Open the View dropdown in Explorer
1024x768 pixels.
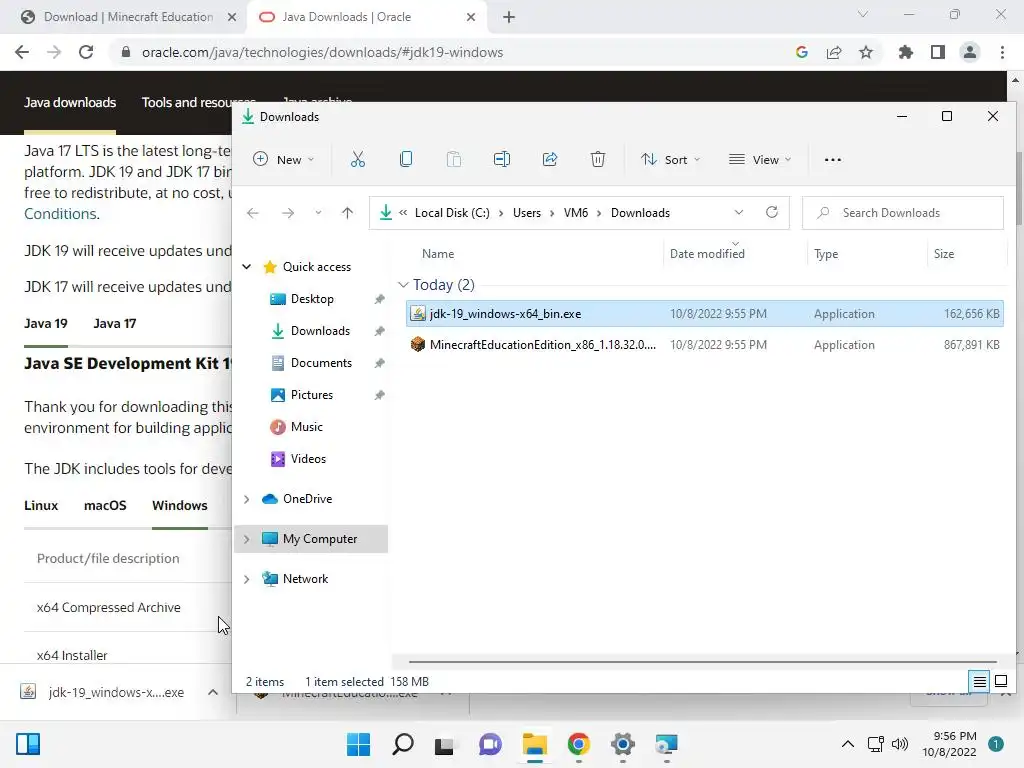(x=760, y=159)
